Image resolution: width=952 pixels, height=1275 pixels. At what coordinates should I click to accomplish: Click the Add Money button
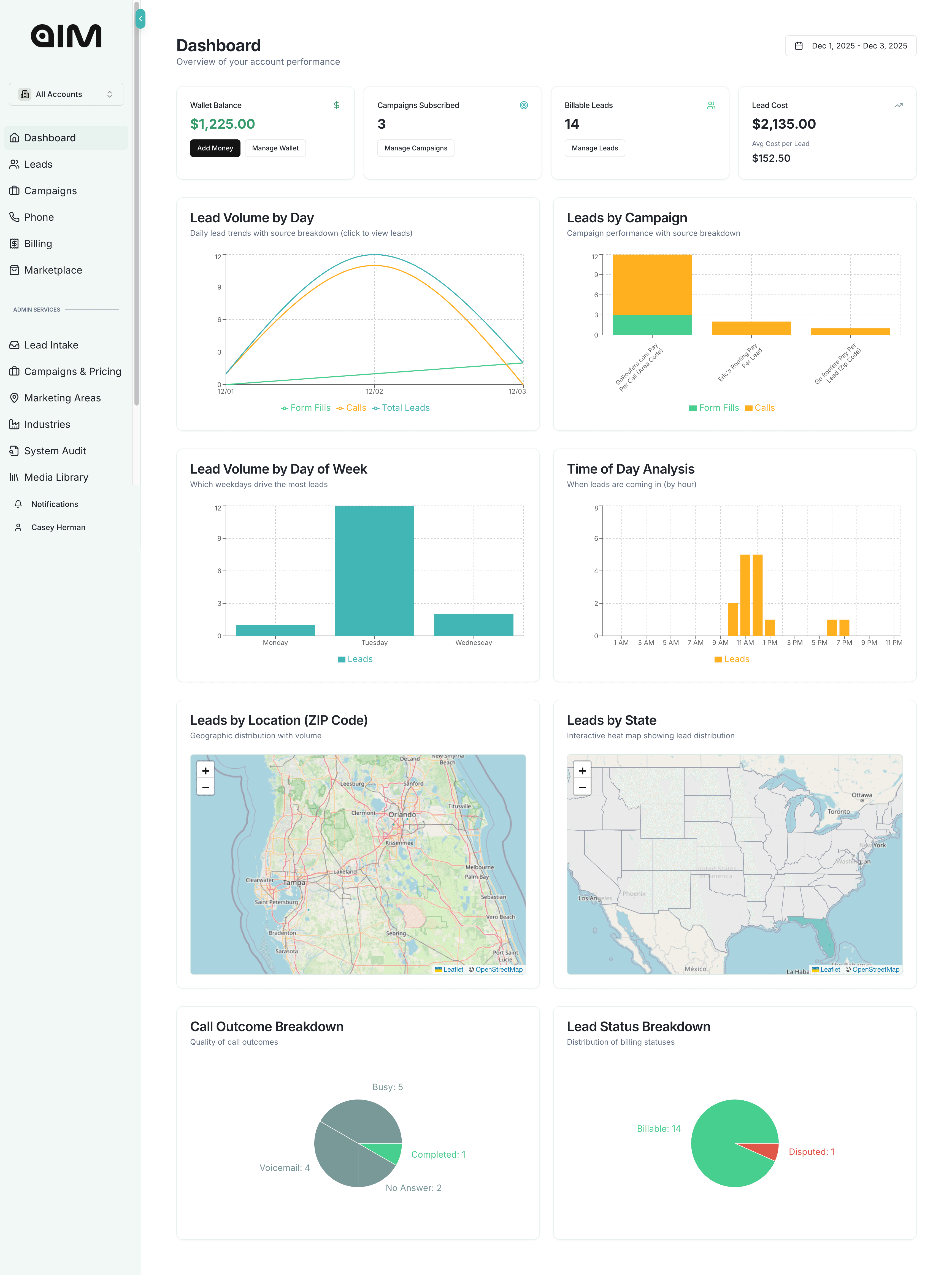coord(215,148)
